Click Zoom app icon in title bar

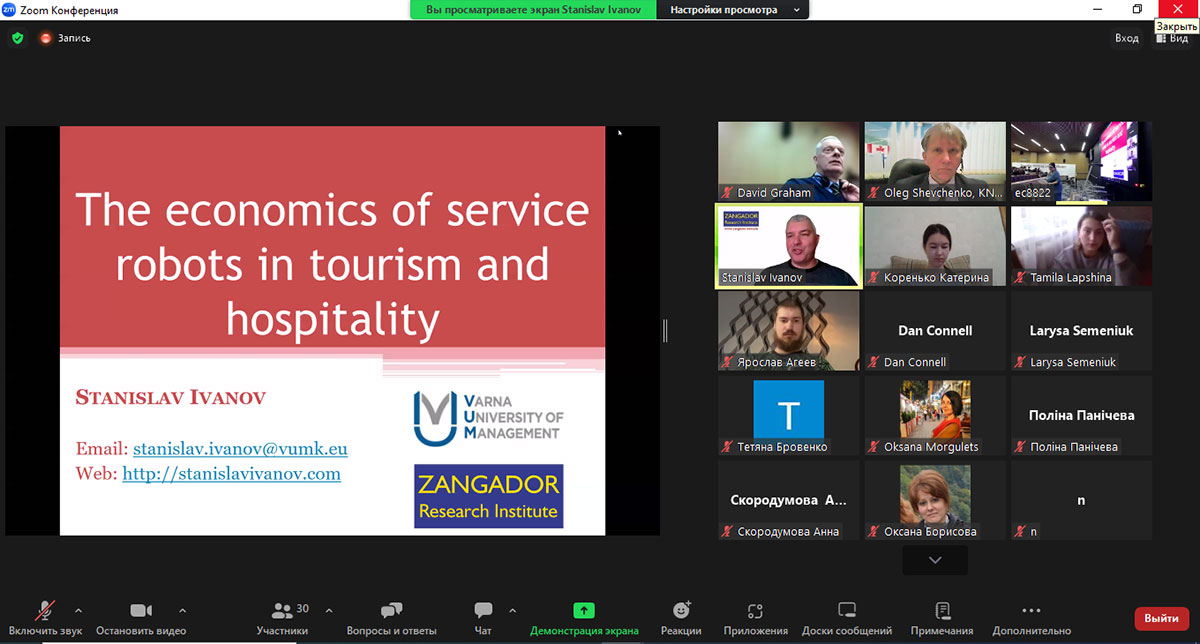(x=9, y=10)
